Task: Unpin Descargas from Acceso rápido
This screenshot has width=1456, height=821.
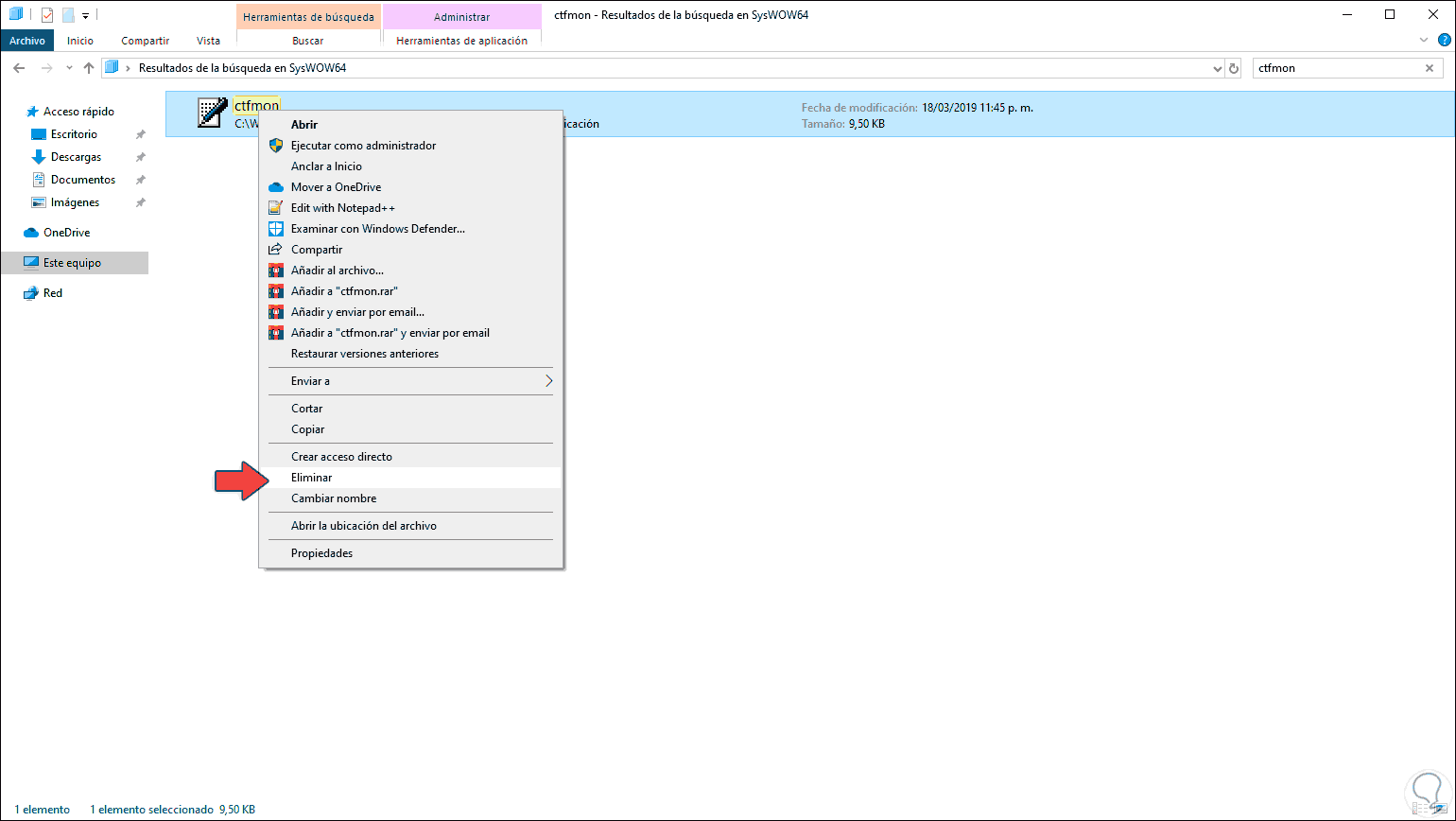Action: coord(140,156)
